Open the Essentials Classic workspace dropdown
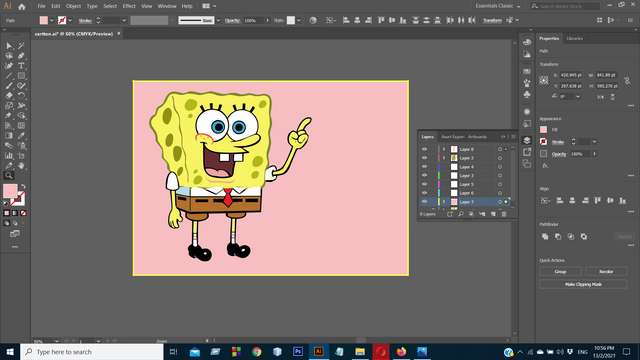The image size is (640, 360). (498, 6)
